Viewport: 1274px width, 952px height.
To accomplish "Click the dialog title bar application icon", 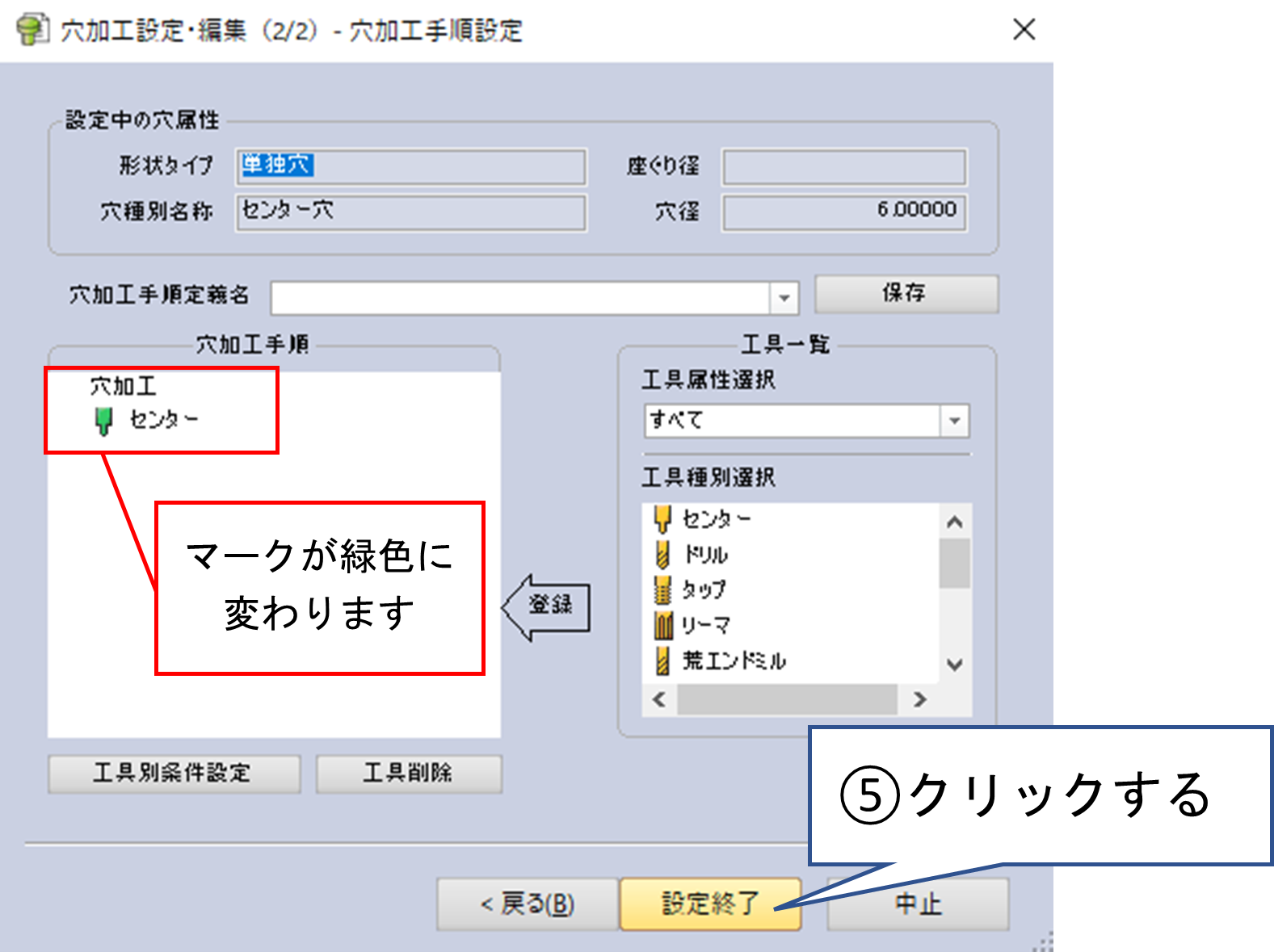I will coord(32,30).
